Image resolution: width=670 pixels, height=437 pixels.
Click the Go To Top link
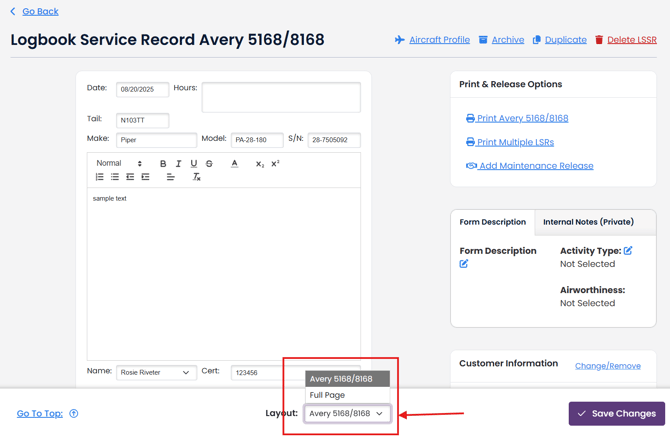coord(40,414)
